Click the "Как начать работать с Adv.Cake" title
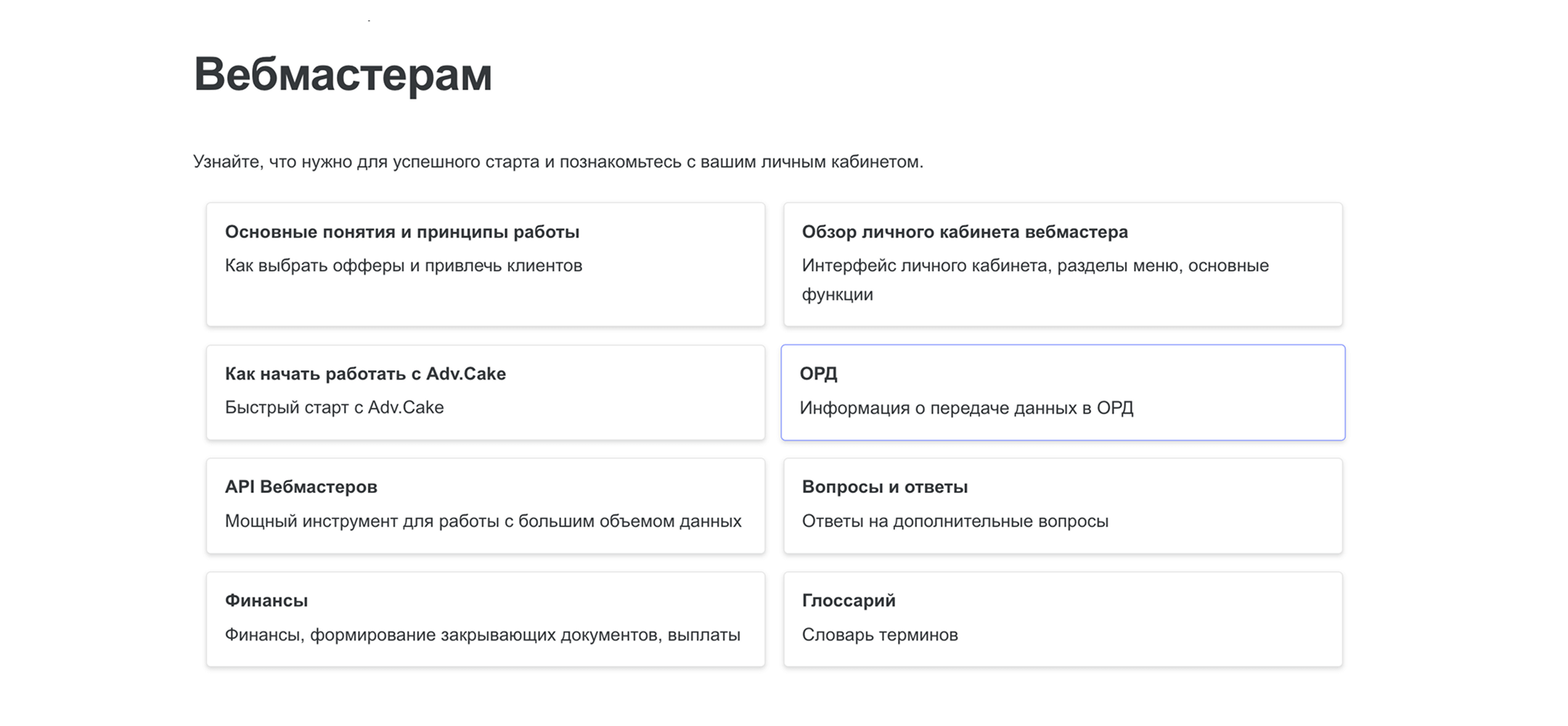This screenshot has width=1568, height=726. click(365, 374)
